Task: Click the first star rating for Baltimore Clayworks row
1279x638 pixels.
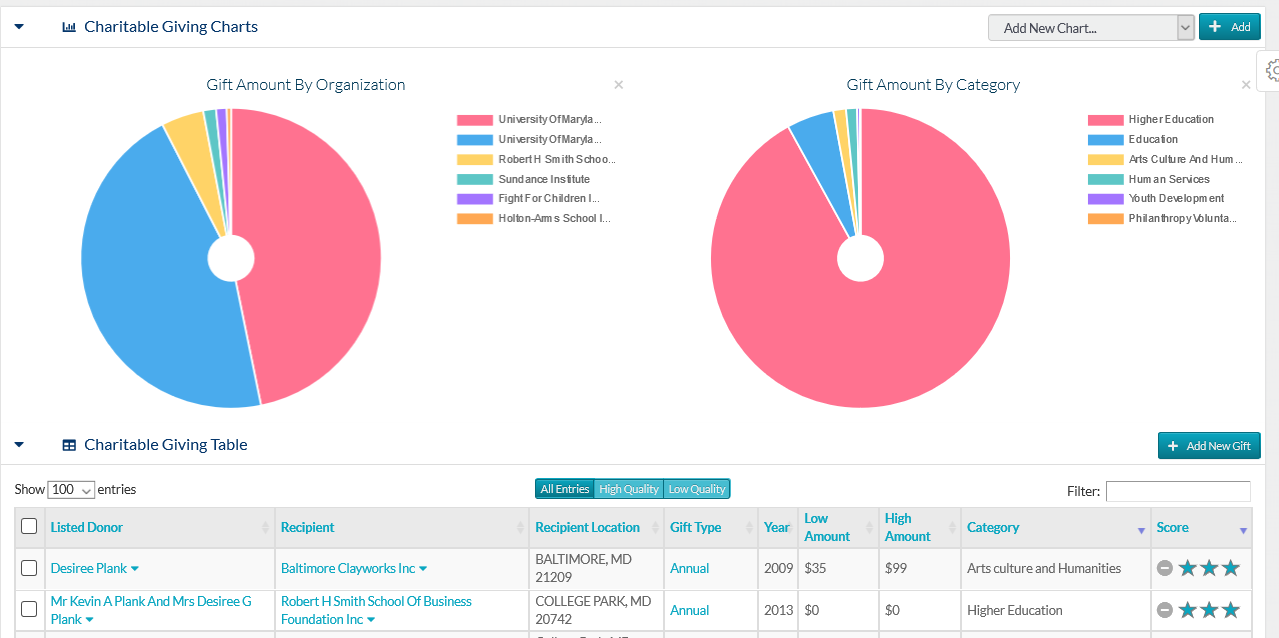Action: [x=1187, y=568]
